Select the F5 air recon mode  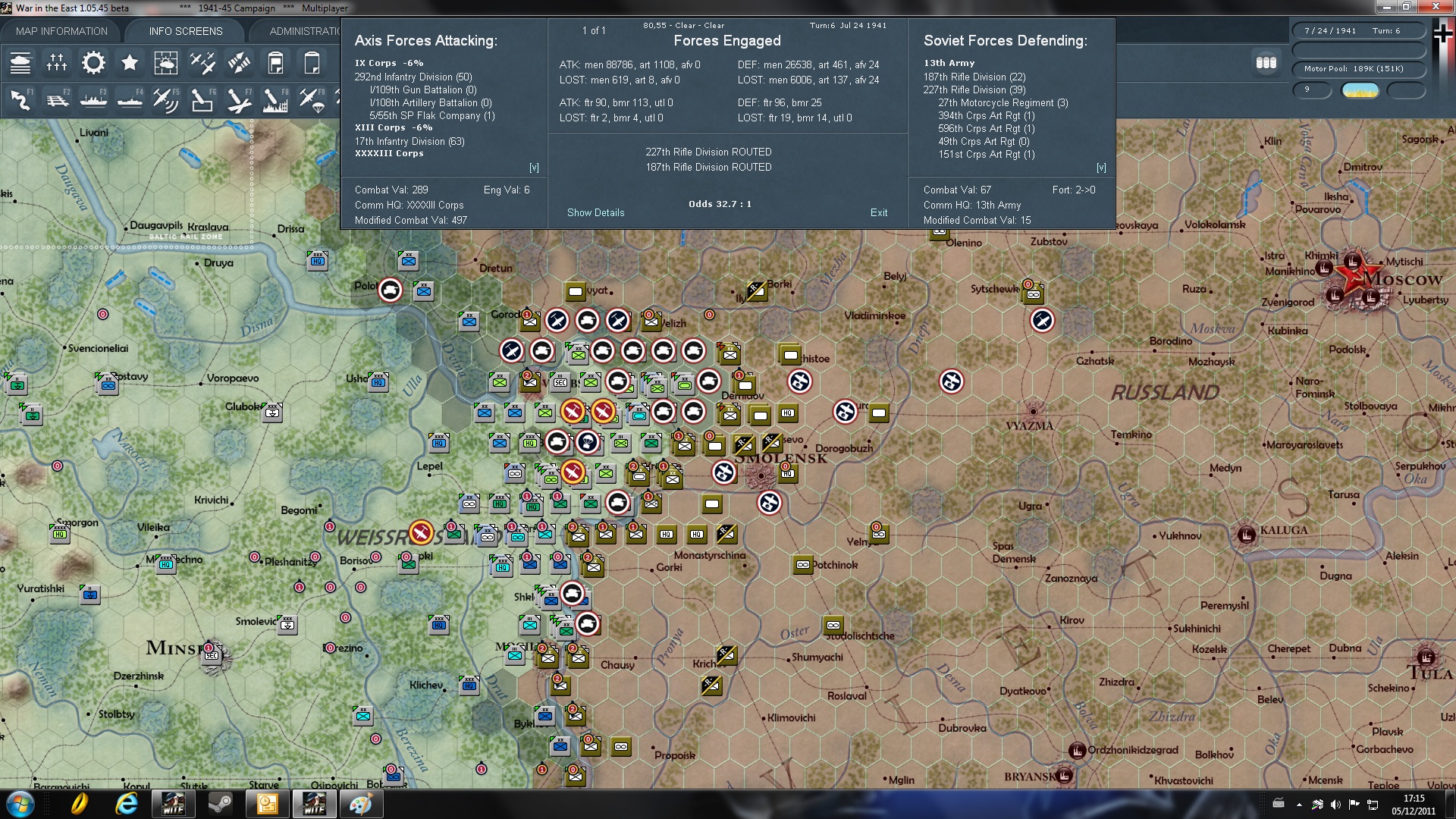(x=166, y=100)
